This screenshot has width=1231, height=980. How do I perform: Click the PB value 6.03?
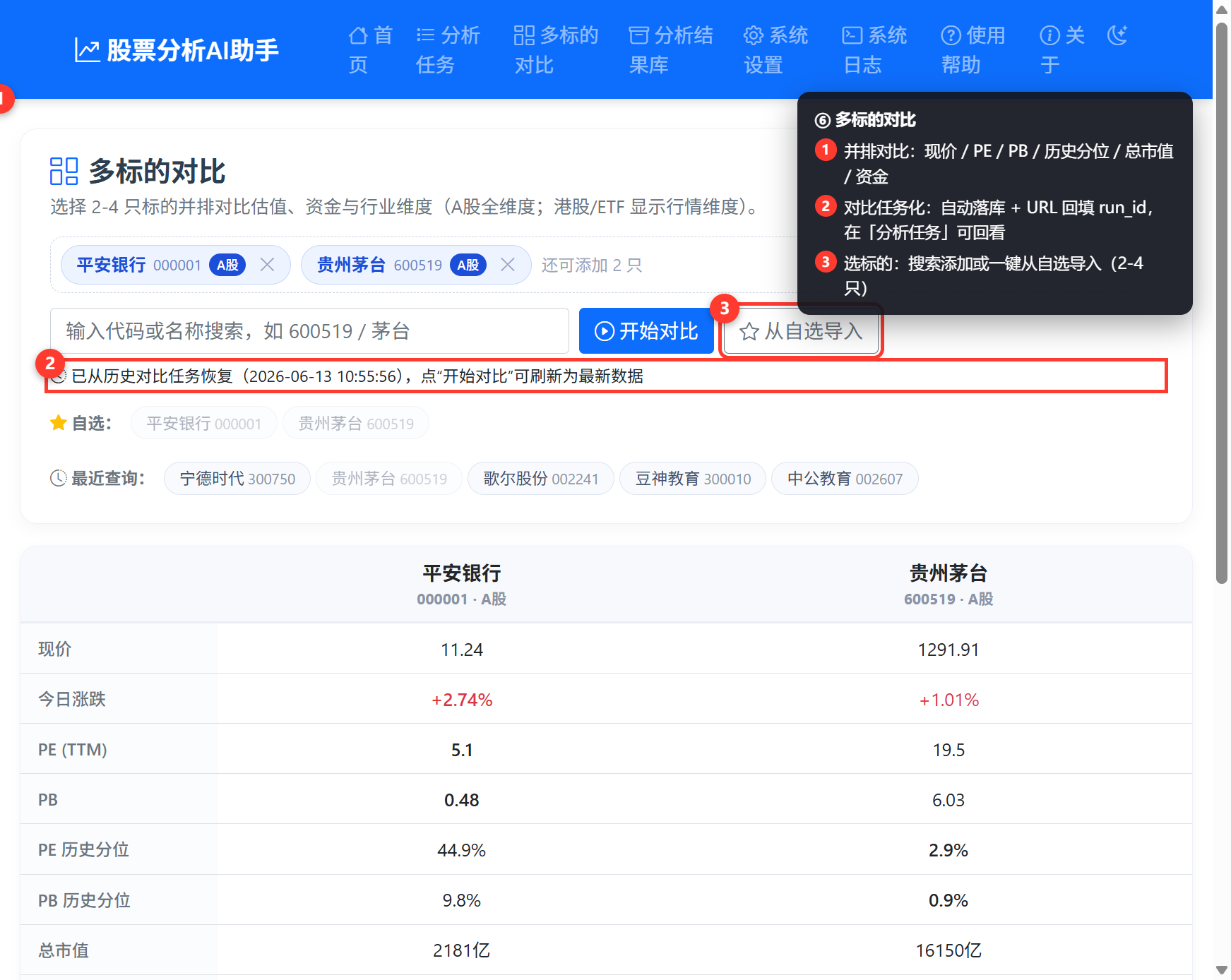pos(948,800)
